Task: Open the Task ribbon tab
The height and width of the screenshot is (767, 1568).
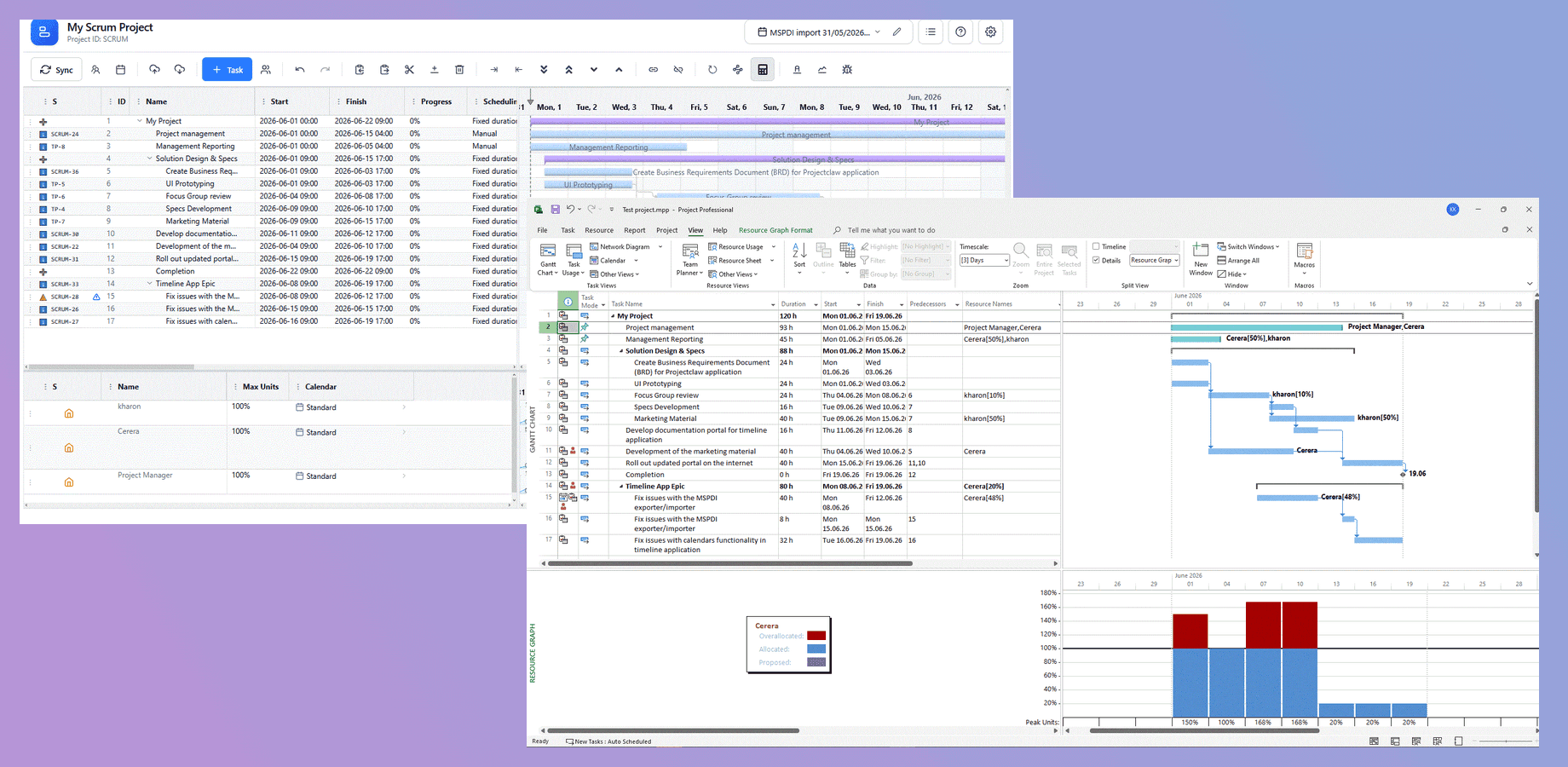Action: pyautogui.click(x=568, y=230)
